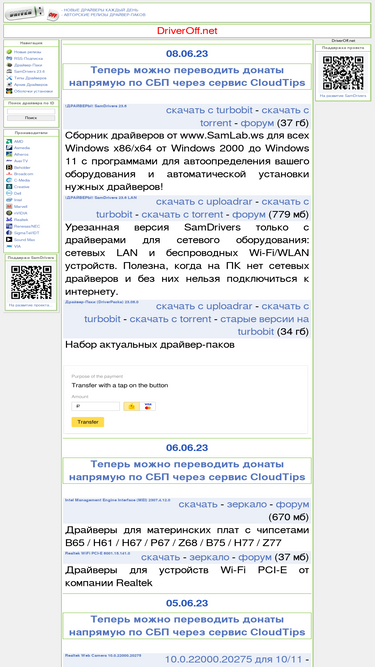The height and width of the screenshot is (667, 375).
Task: Click the driver ID search input field
Action: click(31, 111)
